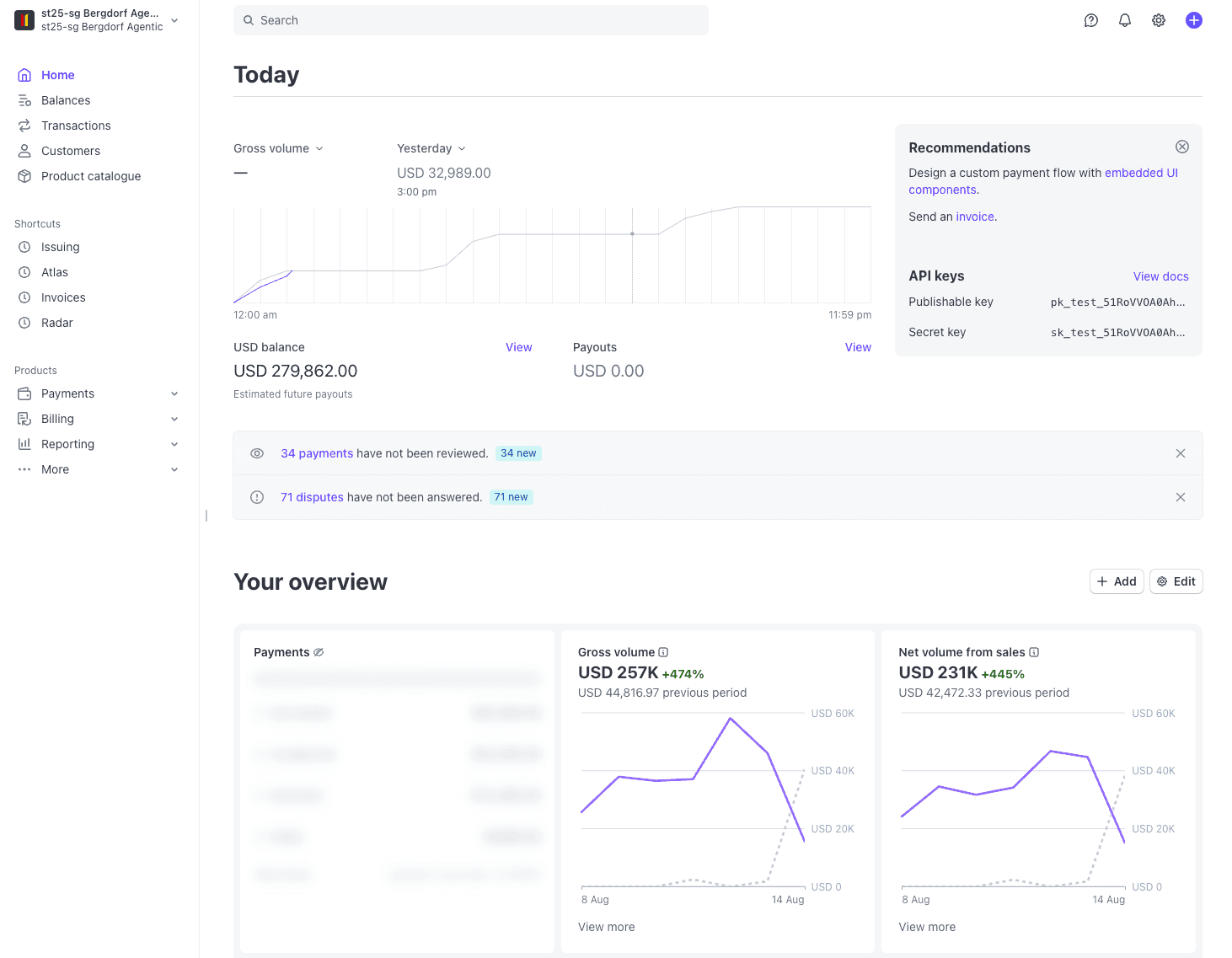Dismiss the unreviewed payments notice
The width and height of the screenshot is (1232, 958).
pyautogui.click(x=1180, y=453)
